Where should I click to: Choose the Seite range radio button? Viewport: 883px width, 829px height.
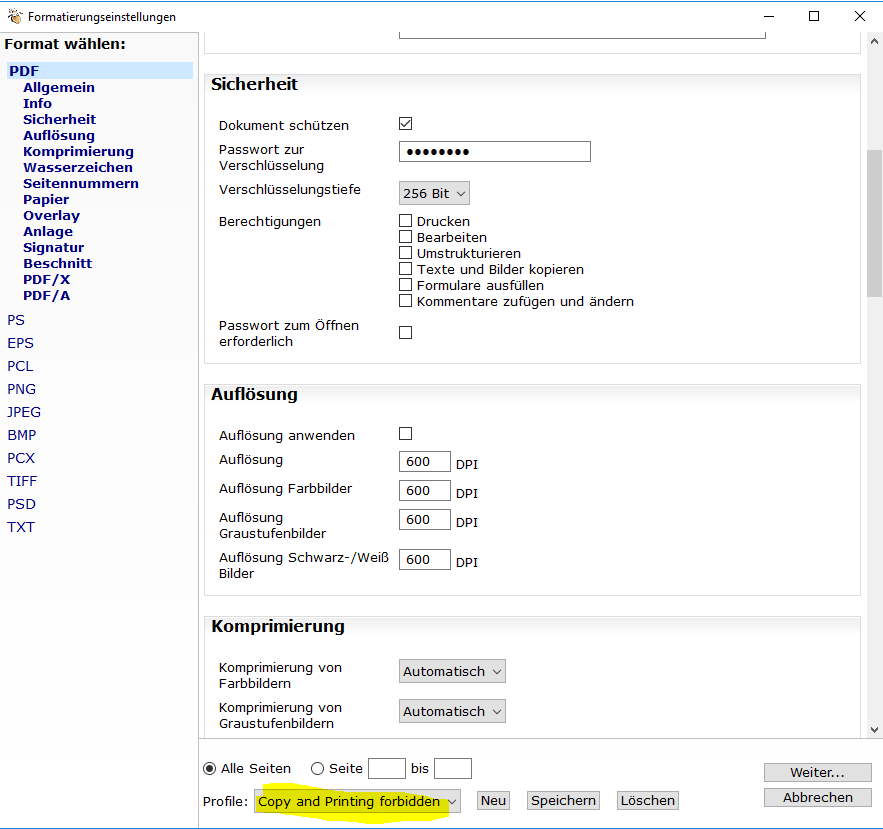coord(318,769)
